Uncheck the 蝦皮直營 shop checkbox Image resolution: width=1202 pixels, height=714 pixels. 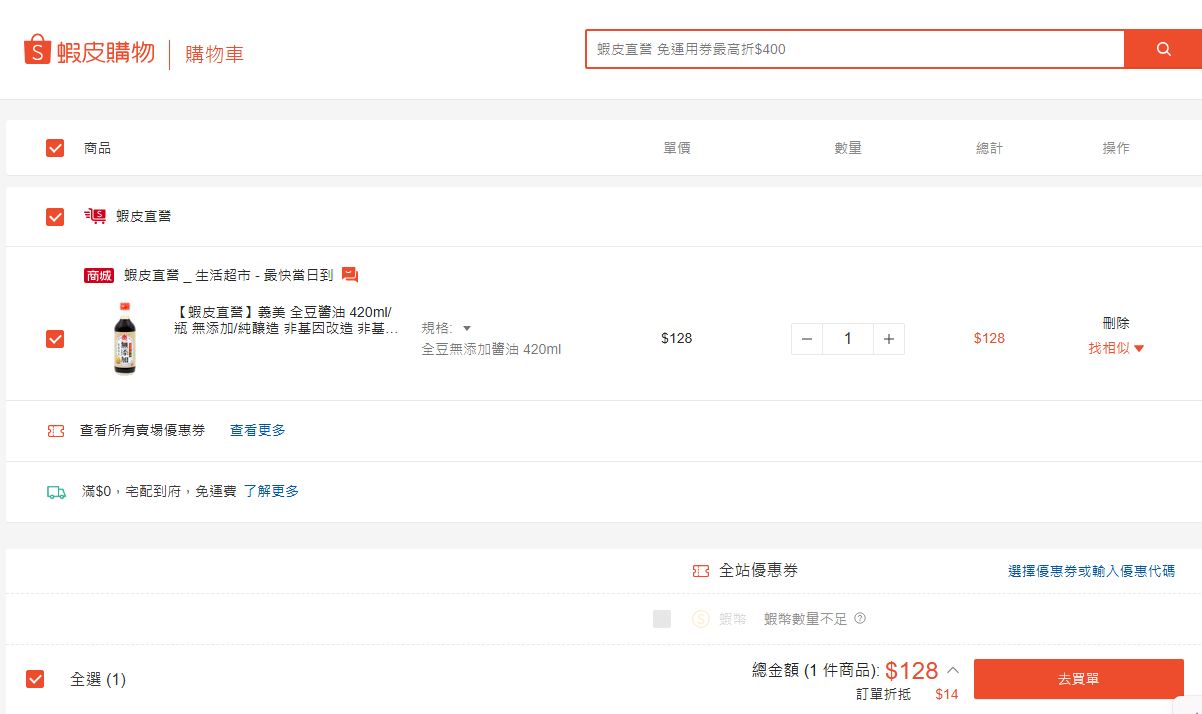coord(55,217)
